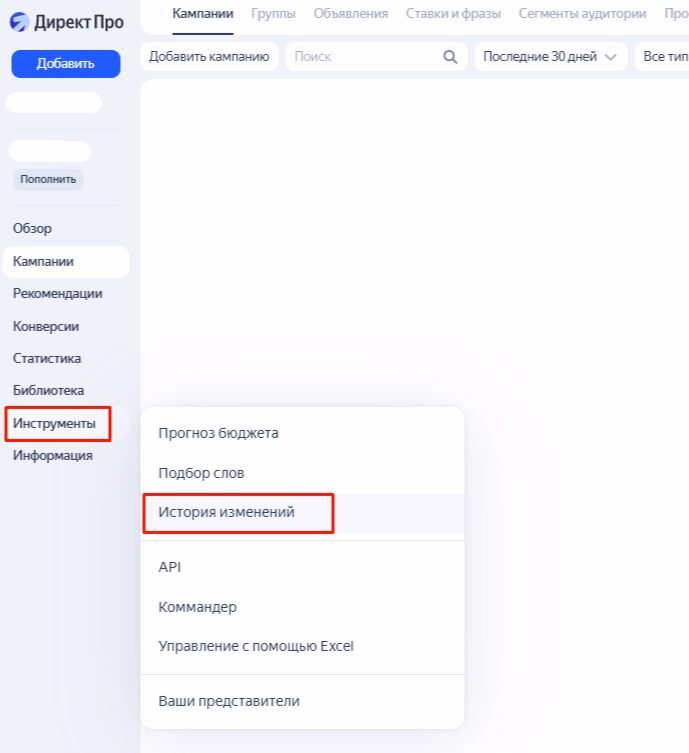Viewport: 689px width, 753px height.
Task: Expand the Инструменты sidebar menu
Action: click(x=55, y=423)
